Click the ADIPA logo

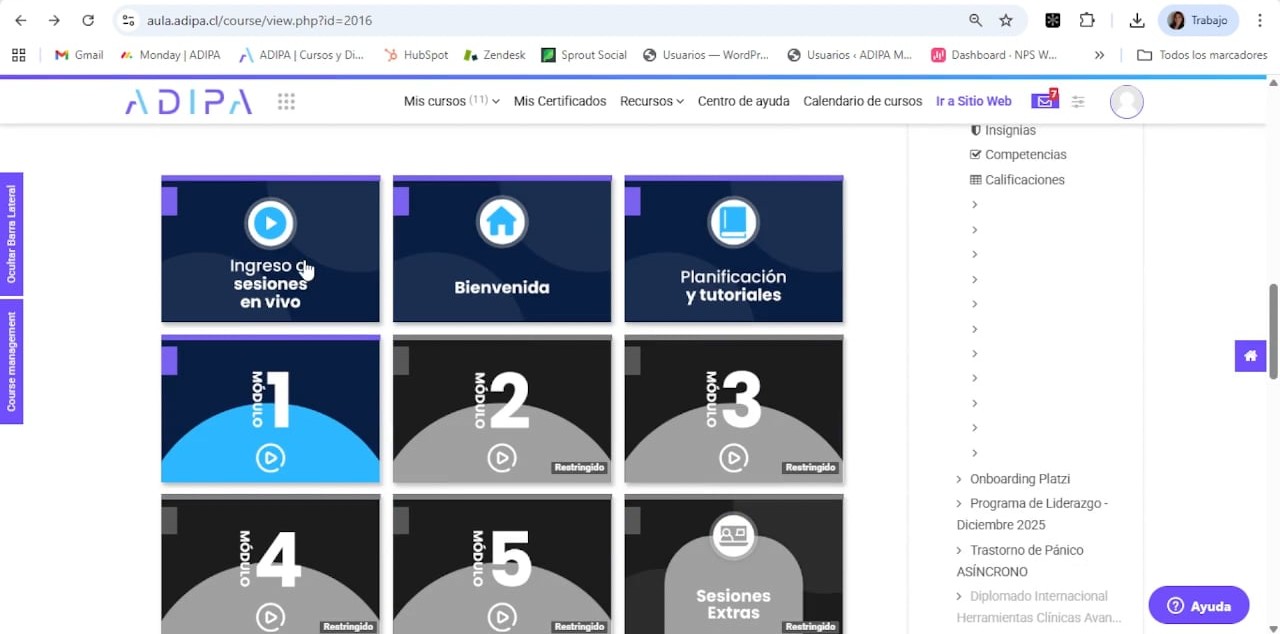point(188,101)
